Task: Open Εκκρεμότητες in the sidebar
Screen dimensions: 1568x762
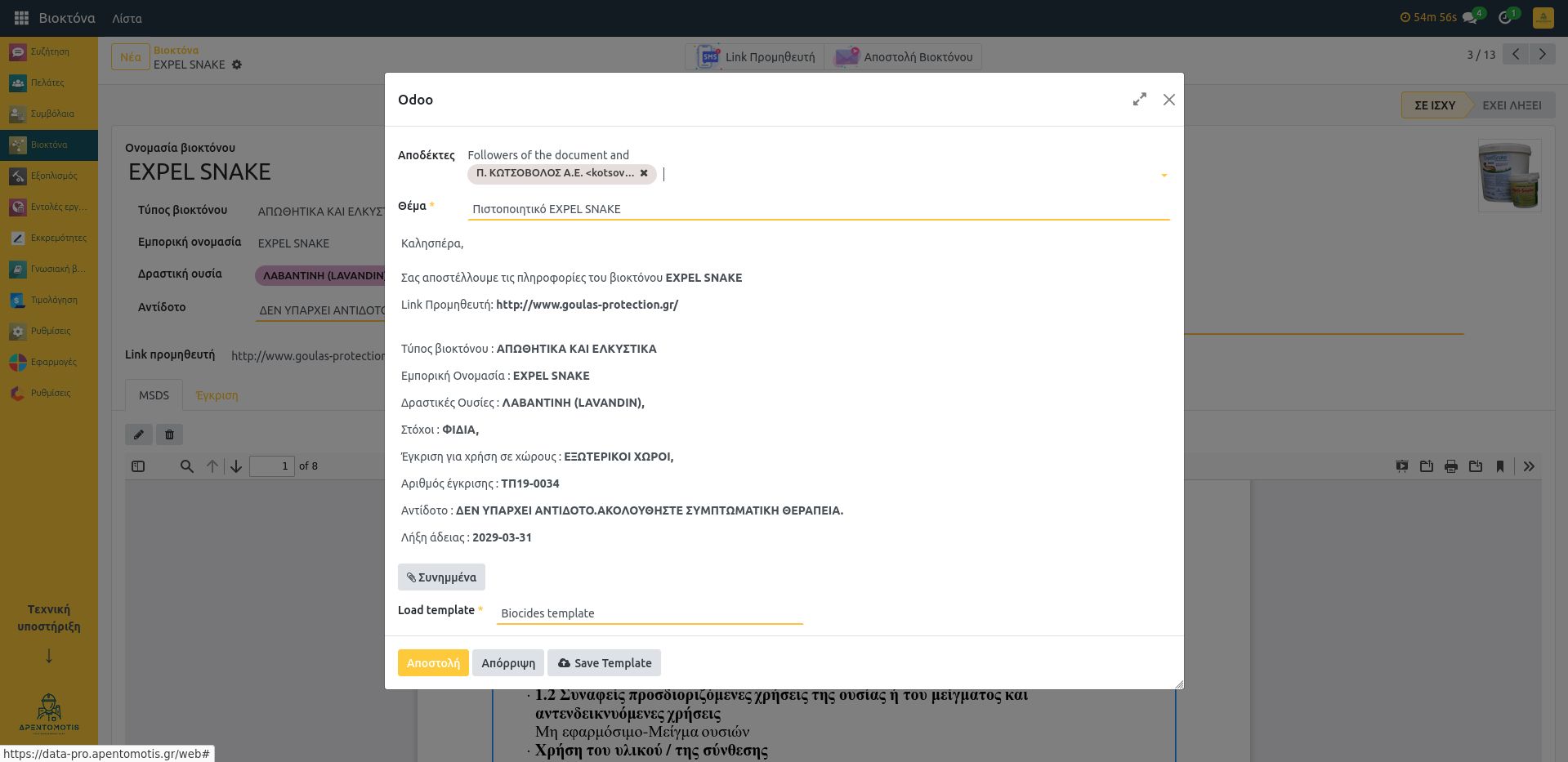Action: pos(49,238)
